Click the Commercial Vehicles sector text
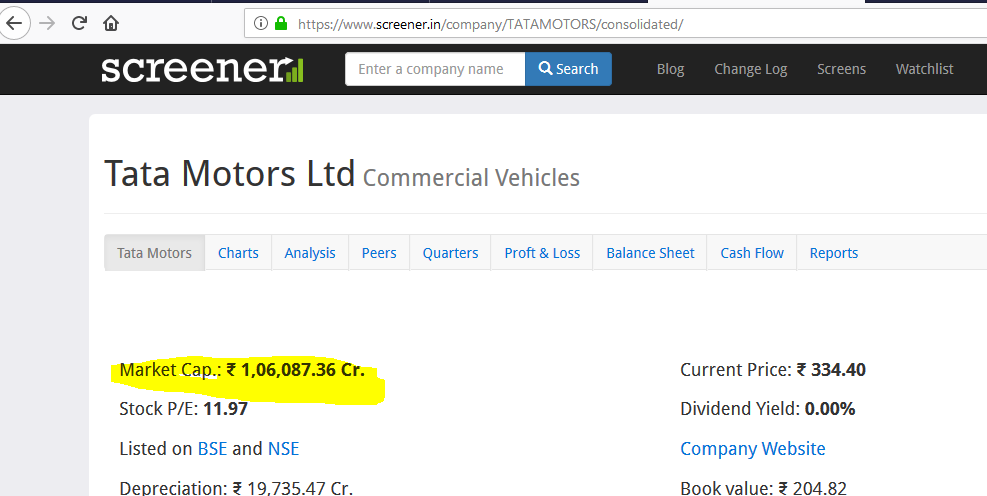Screen dimensions: 987x496 [x=471, y=178]
